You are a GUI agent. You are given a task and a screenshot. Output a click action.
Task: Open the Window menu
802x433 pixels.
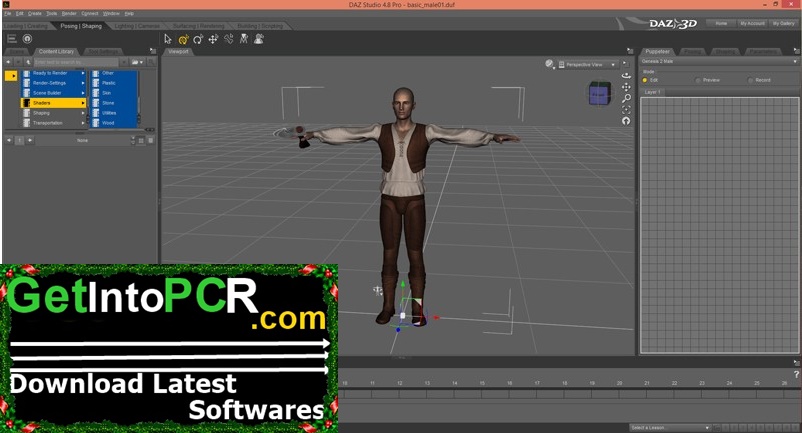(x=111, y=13)
